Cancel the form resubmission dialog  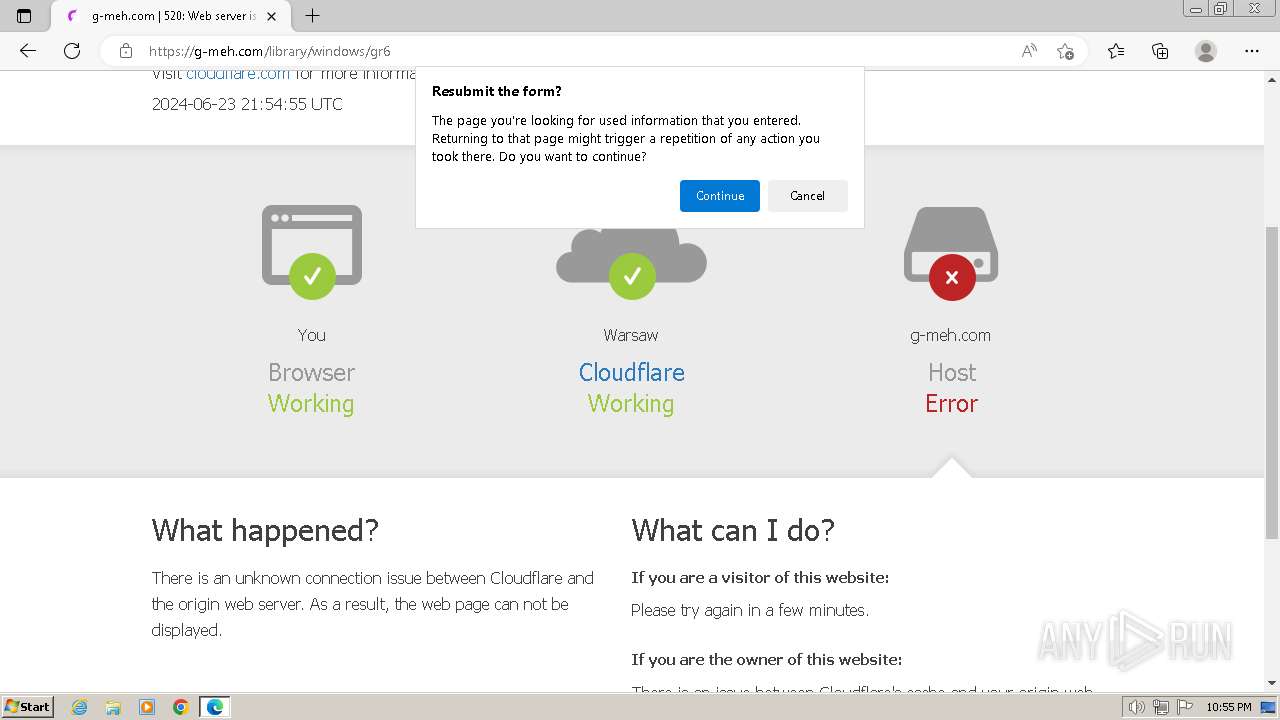pos(807,196)
